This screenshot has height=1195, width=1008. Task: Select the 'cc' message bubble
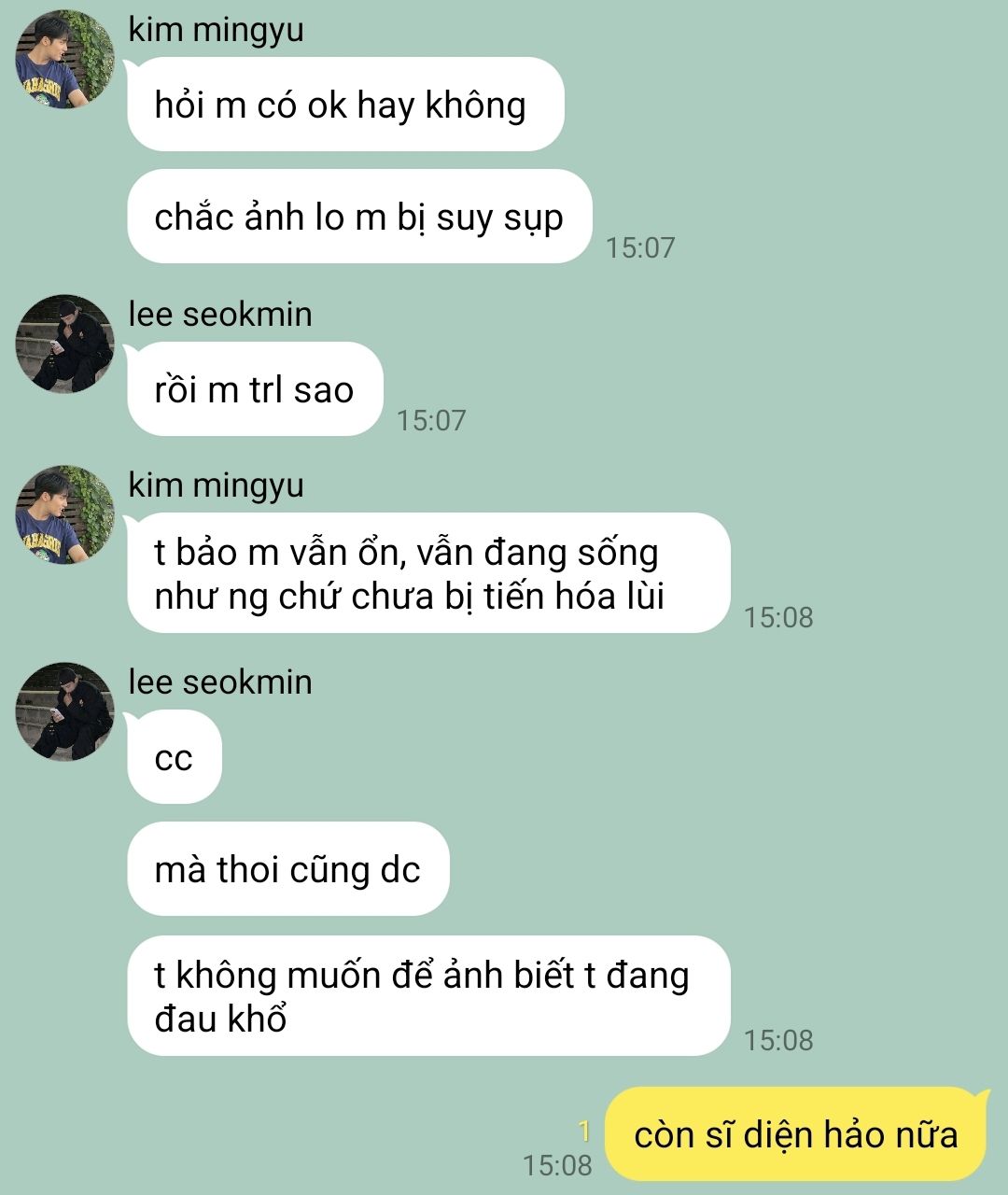click(175, 757)
